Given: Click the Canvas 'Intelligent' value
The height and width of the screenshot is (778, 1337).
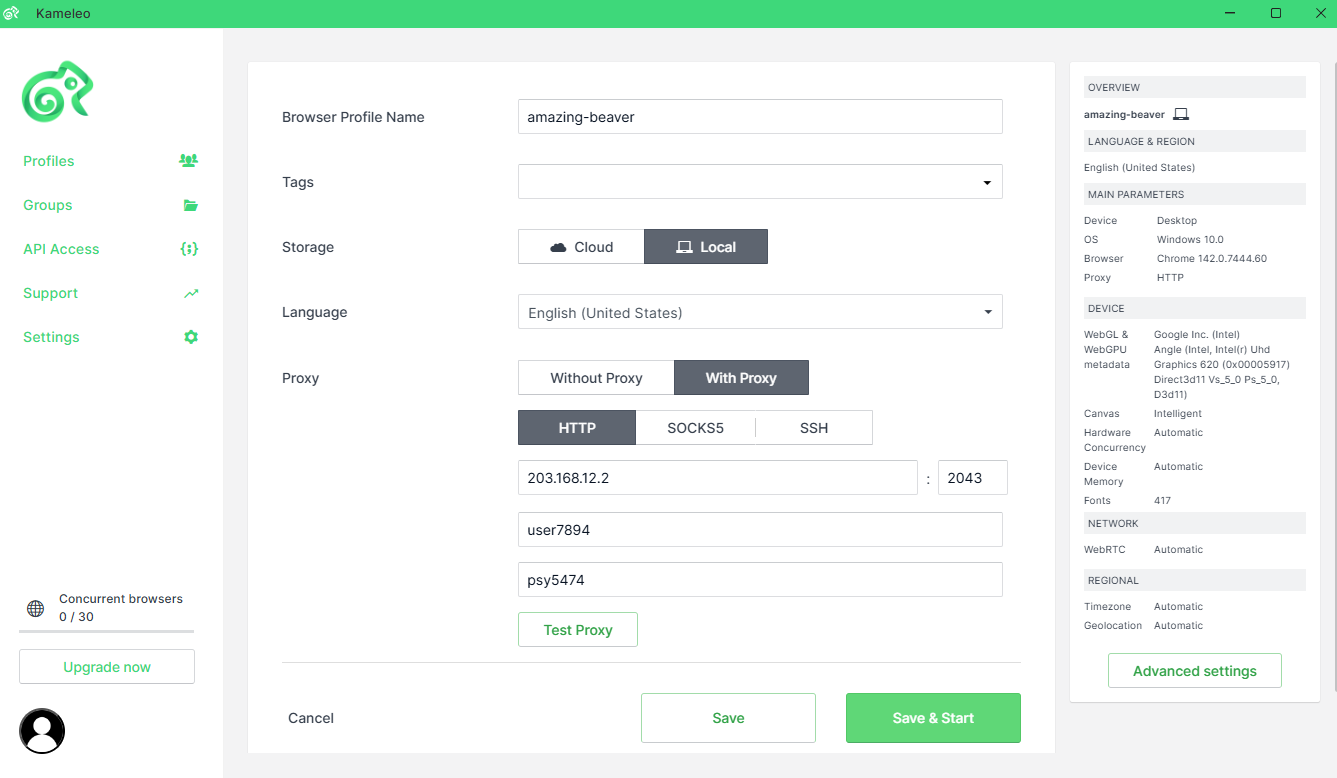Looking at the screenshot, I should [x=1178, y=413].
